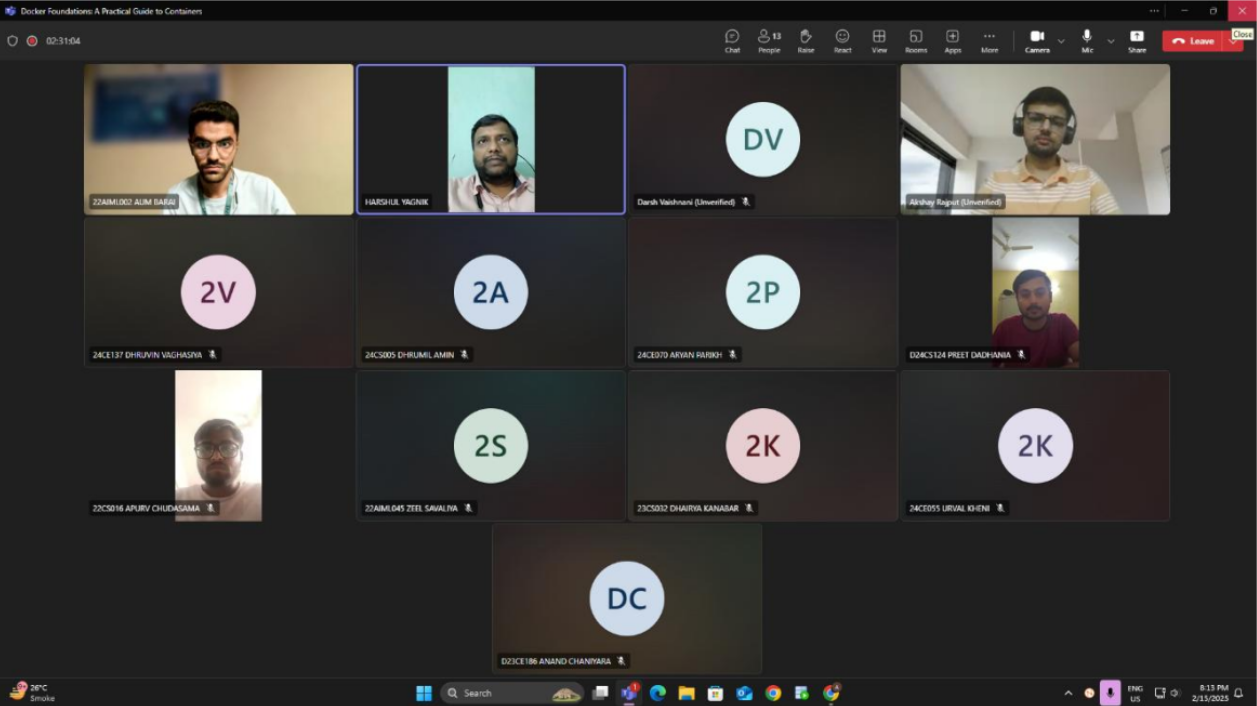The image size is (1257, 706).
Task: Open the View layout options
Action: click(879, 40)
